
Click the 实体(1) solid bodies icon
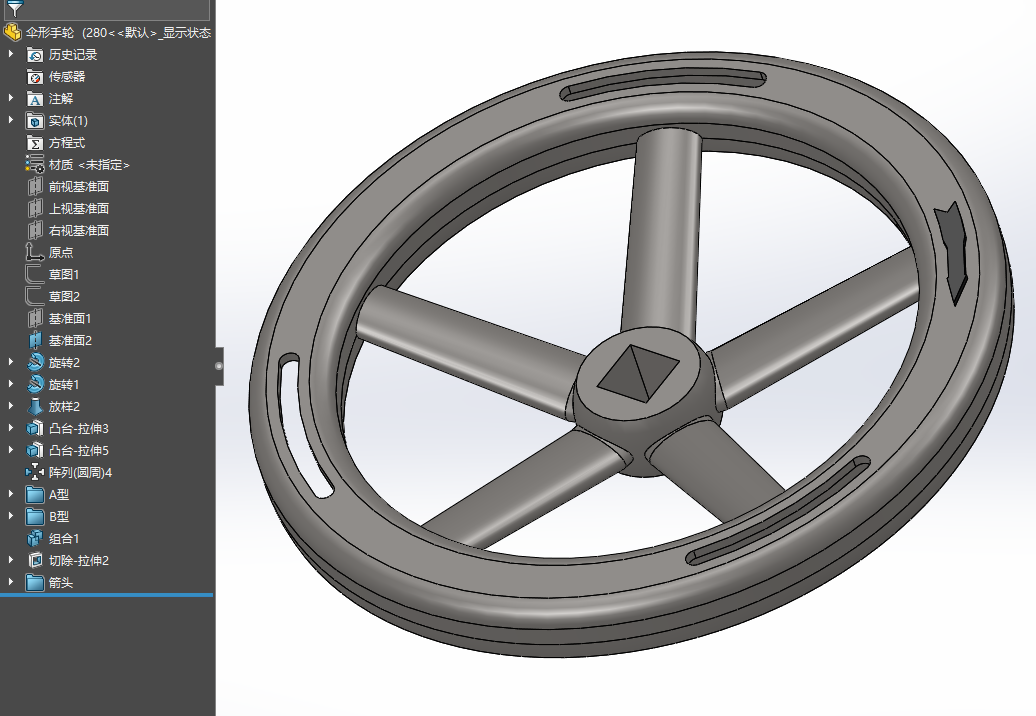click(x=34, y=120)
